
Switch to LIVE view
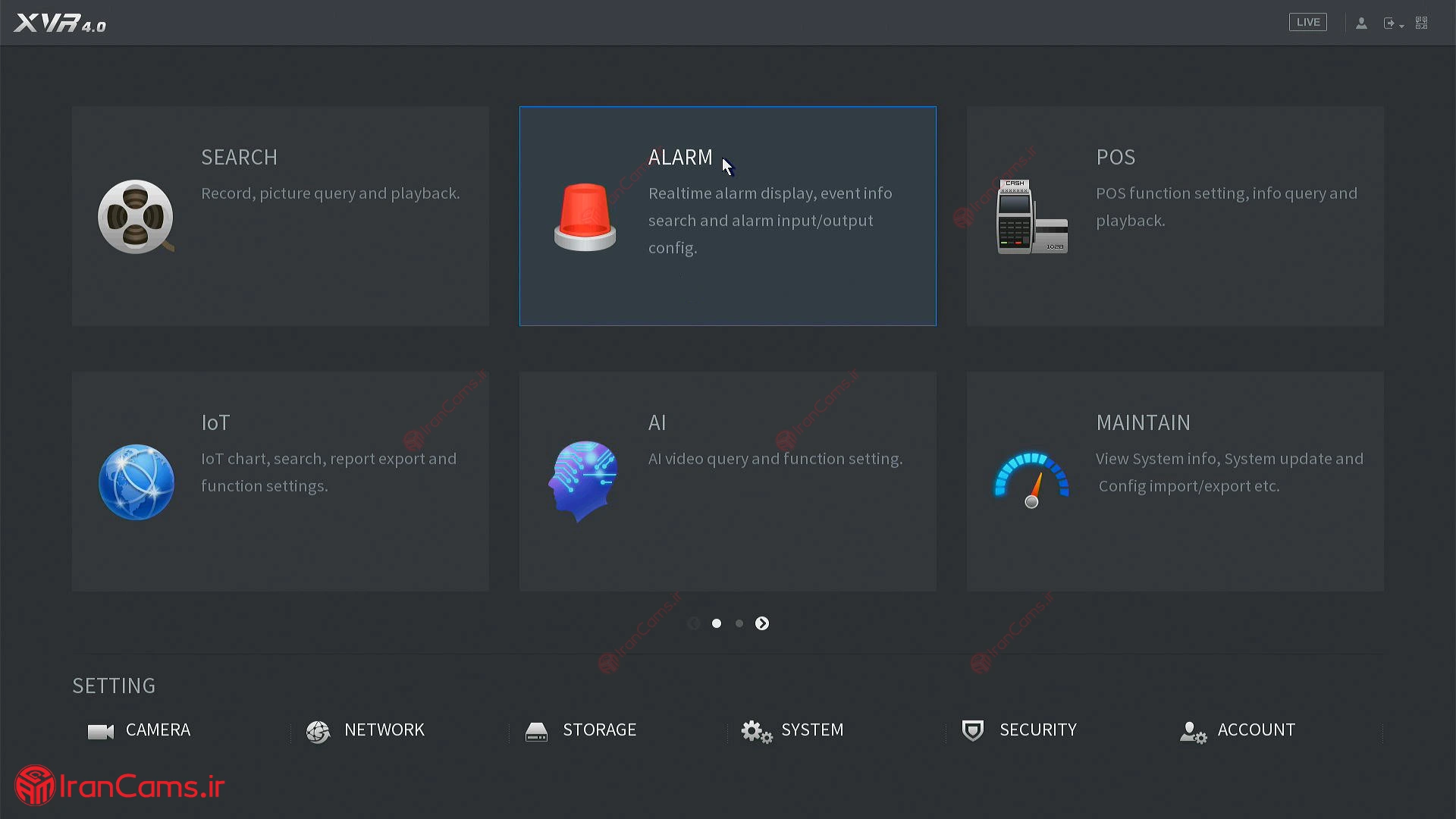[1307, 23]
